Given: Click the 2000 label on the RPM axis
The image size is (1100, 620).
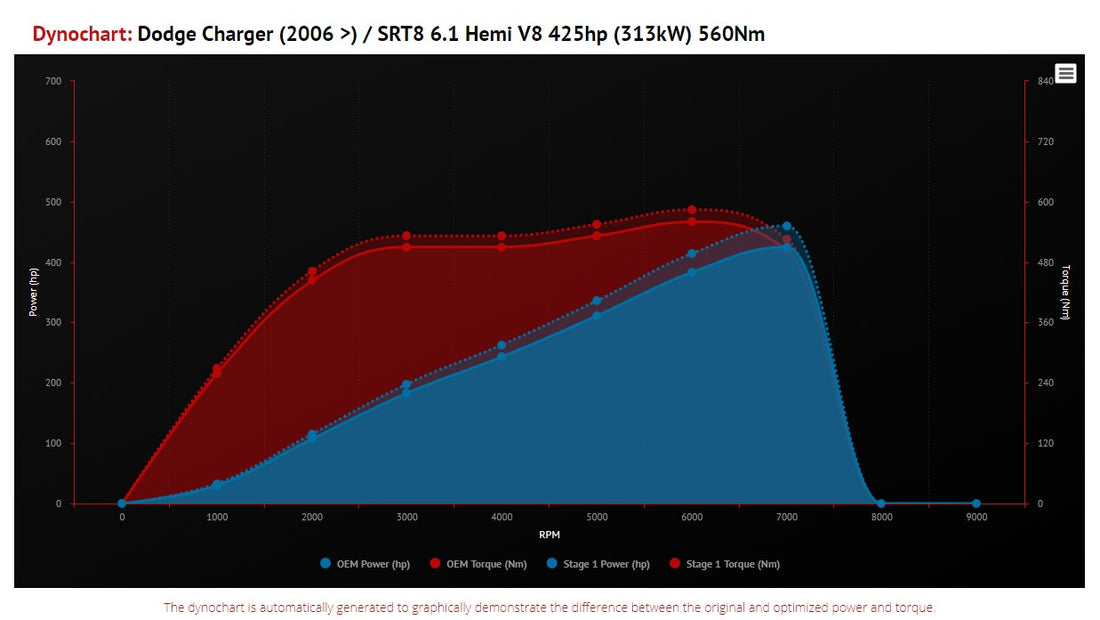Looking at the screenshot, I should click(312, 517).
